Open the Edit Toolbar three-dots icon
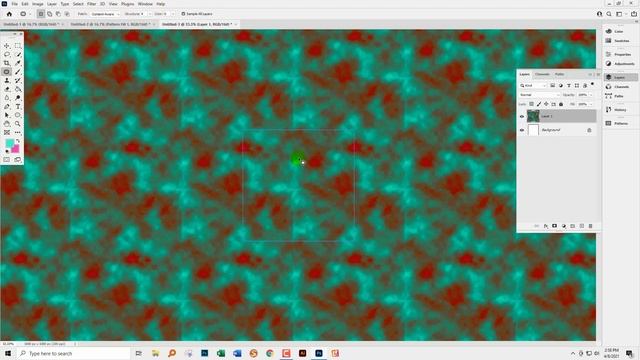The height and width of the screenshot is (360, 640). pyautogui.click(x=18, y=133)
